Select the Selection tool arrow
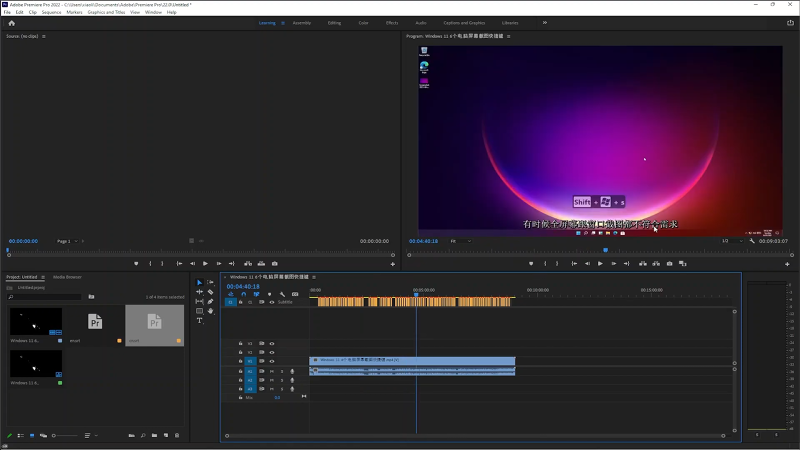 point(199,282)
